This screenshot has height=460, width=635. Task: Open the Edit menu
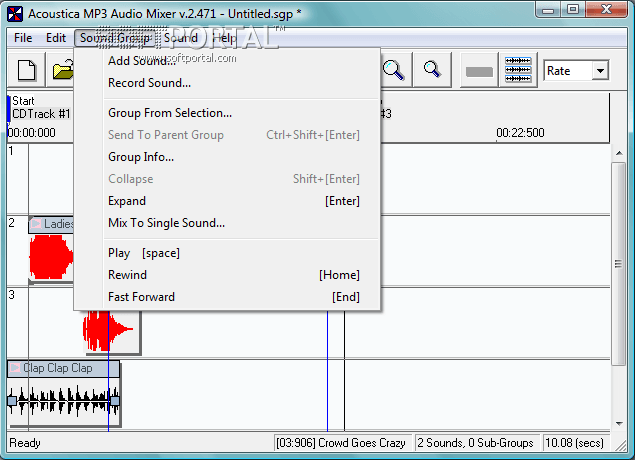tap(56, 38)
